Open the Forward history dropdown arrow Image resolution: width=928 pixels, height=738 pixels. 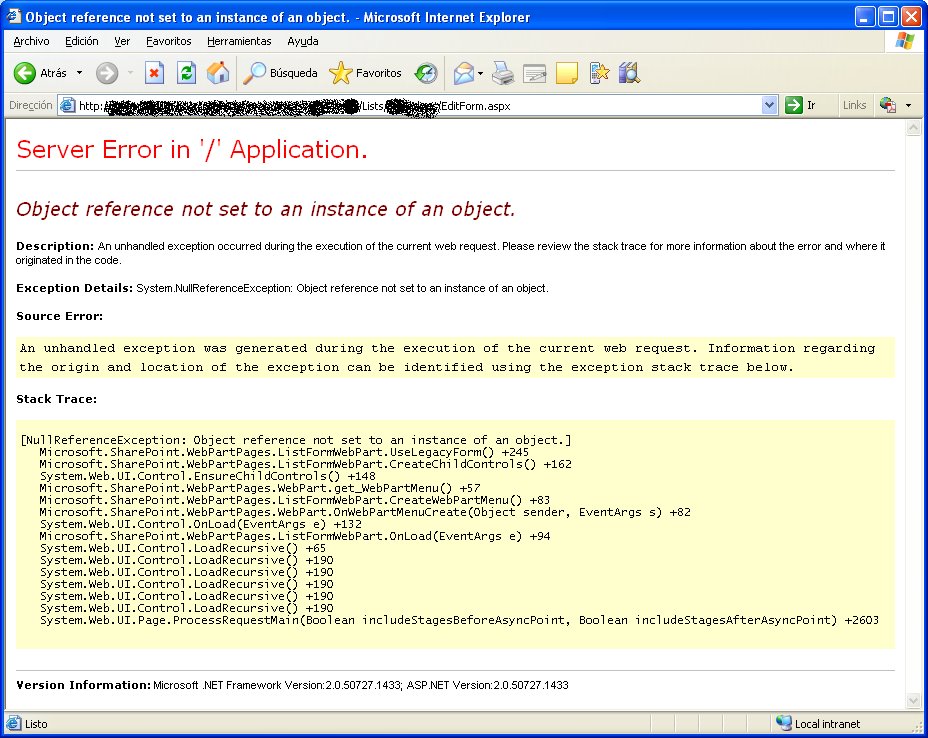[130, 73]
